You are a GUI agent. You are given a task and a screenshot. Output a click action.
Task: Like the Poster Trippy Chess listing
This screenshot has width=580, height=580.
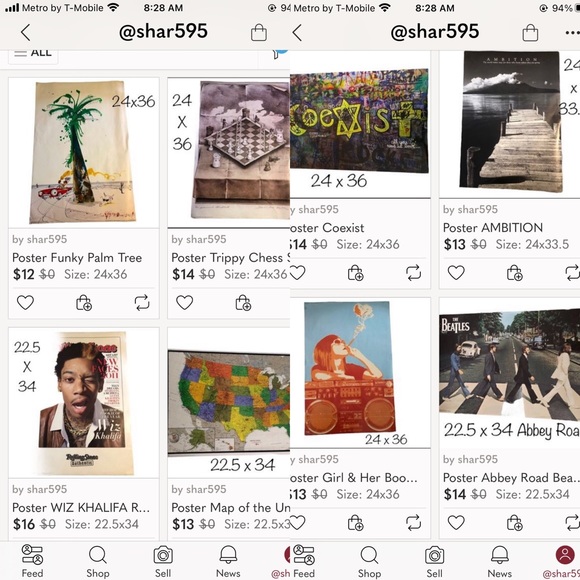coord(184,303)
